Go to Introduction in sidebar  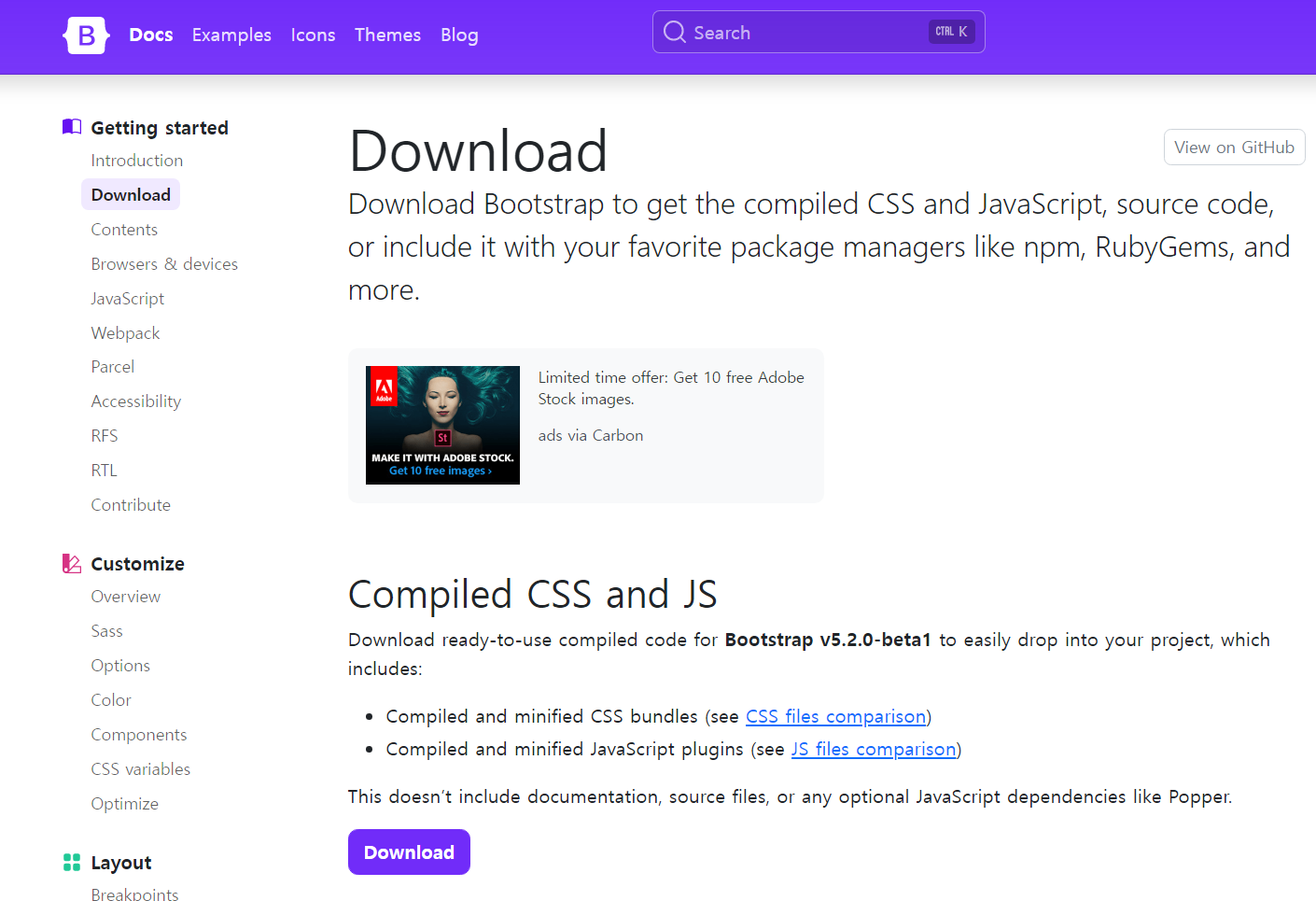tap(137, 160)
